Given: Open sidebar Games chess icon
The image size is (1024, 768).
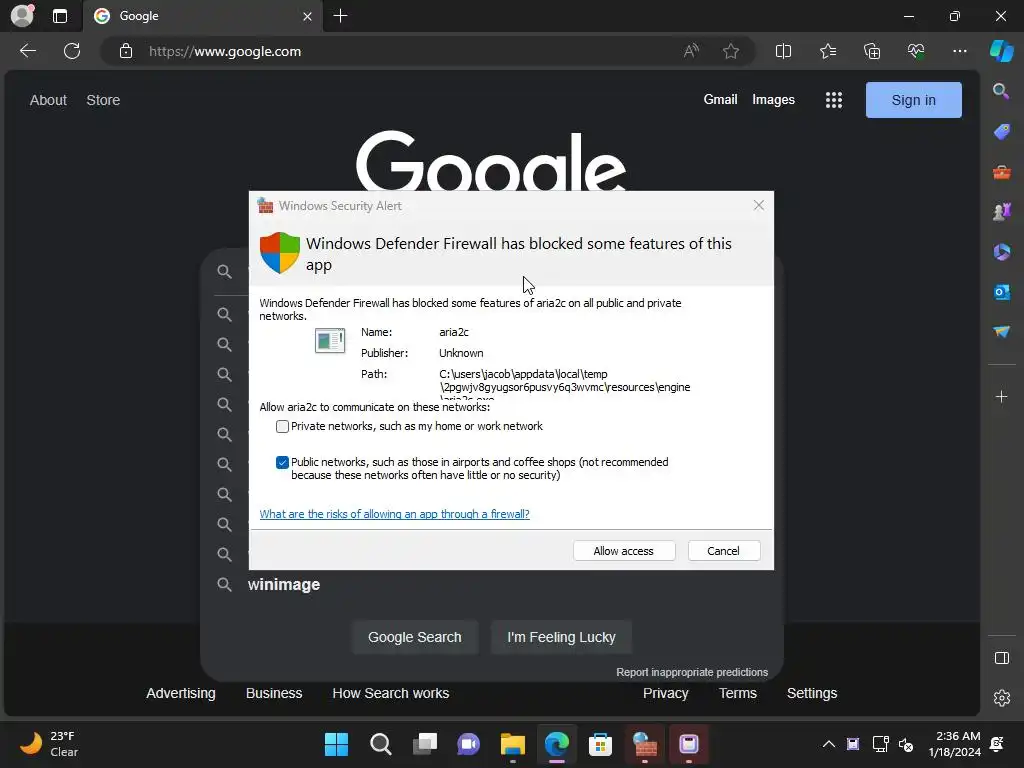Looking at the screenshot, I should click(x=1001, y=212).
